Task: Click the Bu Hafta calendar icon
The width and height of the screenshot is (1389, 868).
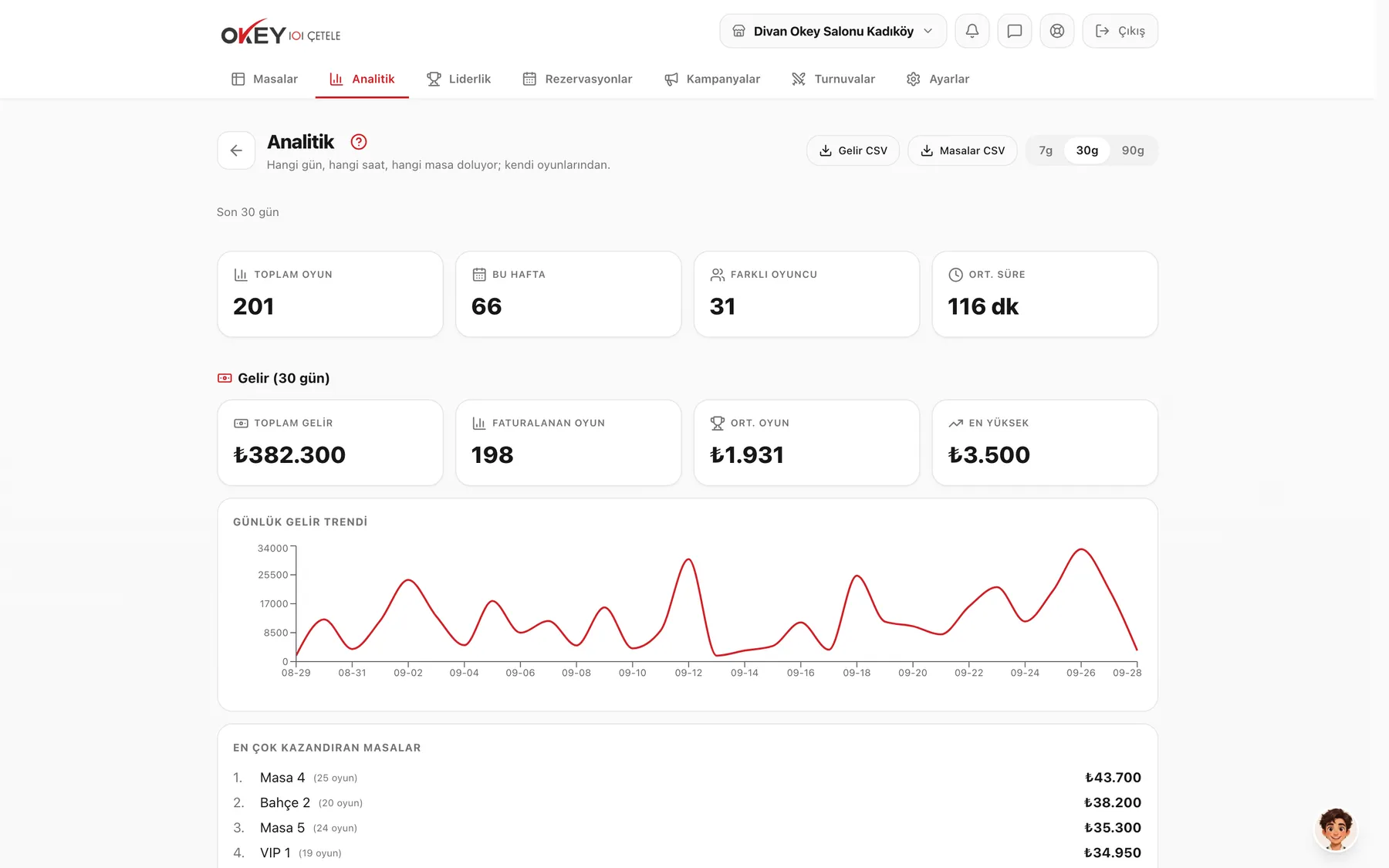Action: pyautogui.click(x=479, y=275)
